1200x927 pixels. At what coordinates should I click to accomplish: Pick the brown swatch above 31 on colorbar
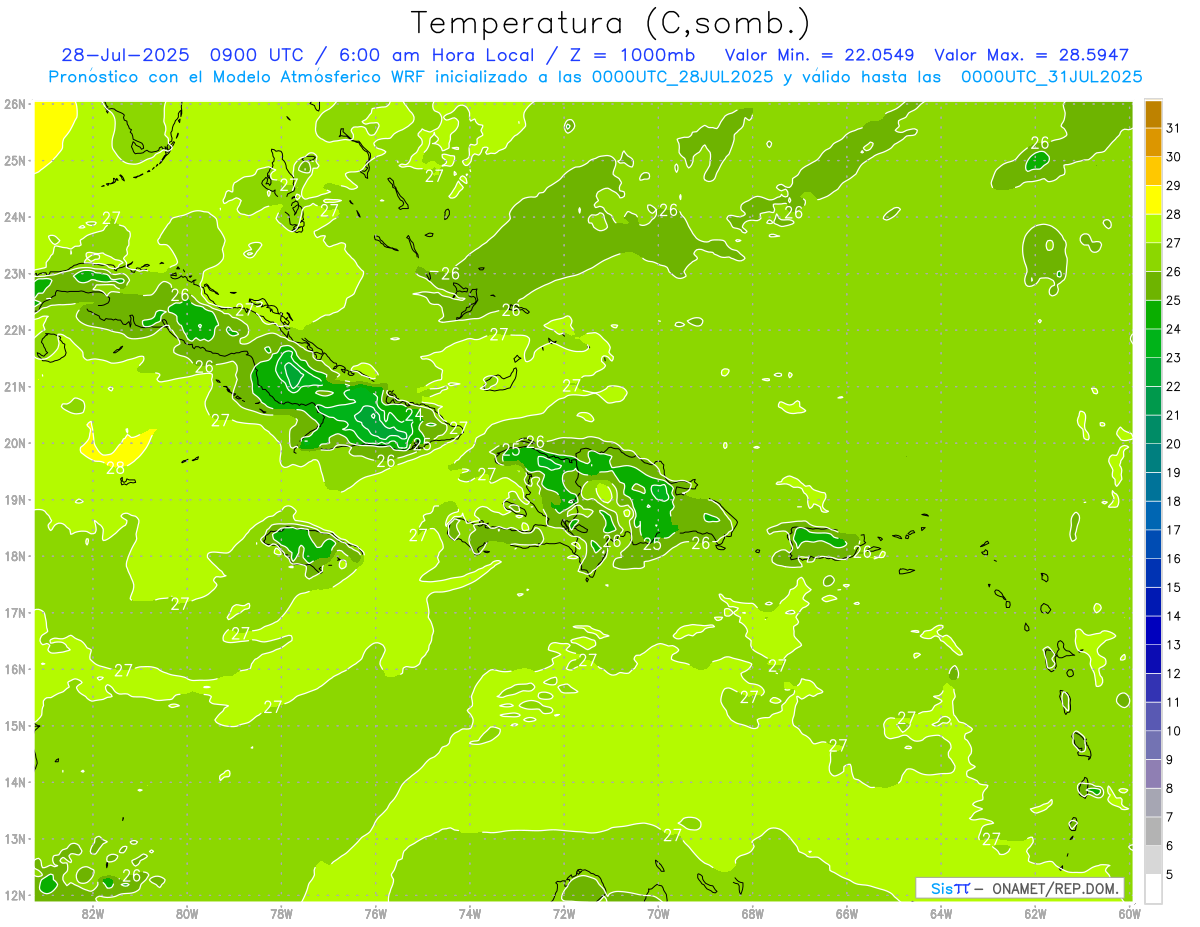1153,114
